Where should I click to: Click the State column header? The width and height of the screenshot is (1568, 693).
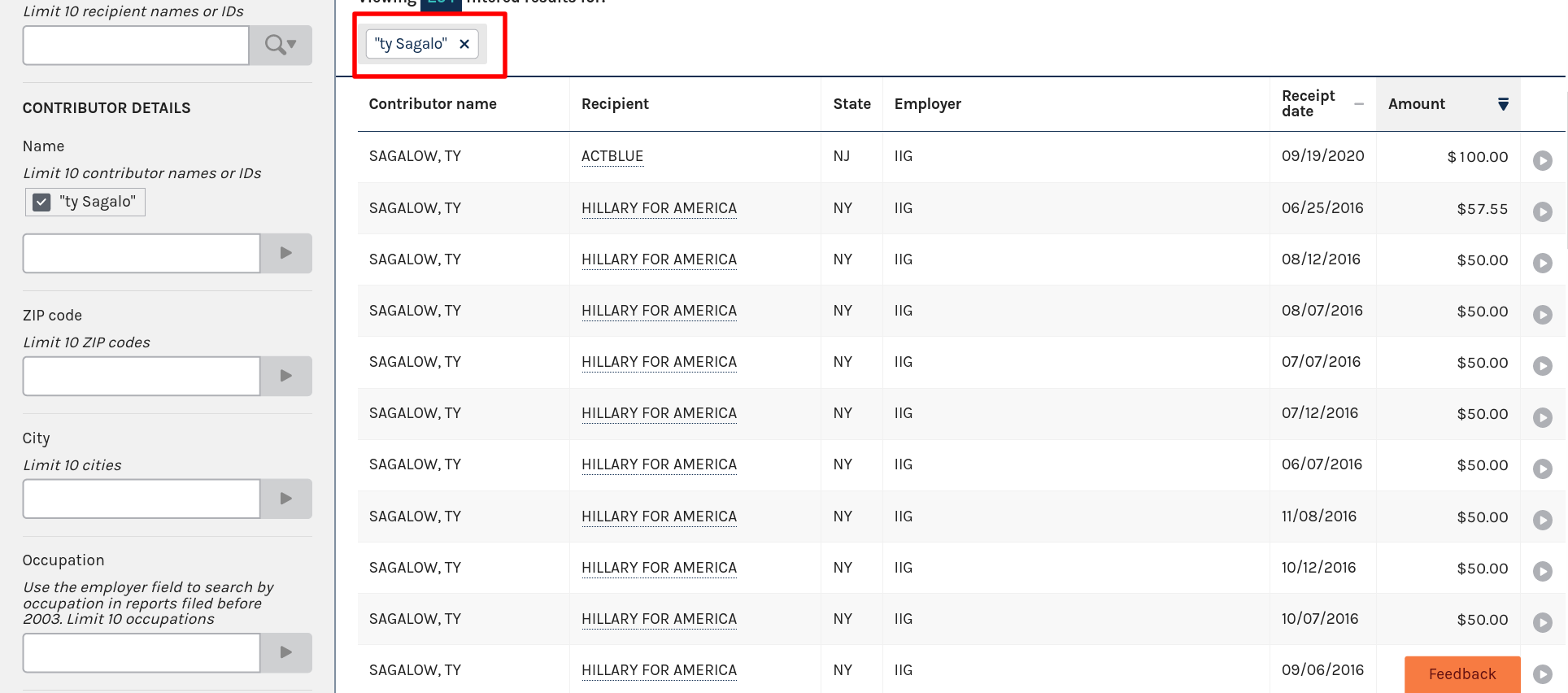[x=852, y=104]
